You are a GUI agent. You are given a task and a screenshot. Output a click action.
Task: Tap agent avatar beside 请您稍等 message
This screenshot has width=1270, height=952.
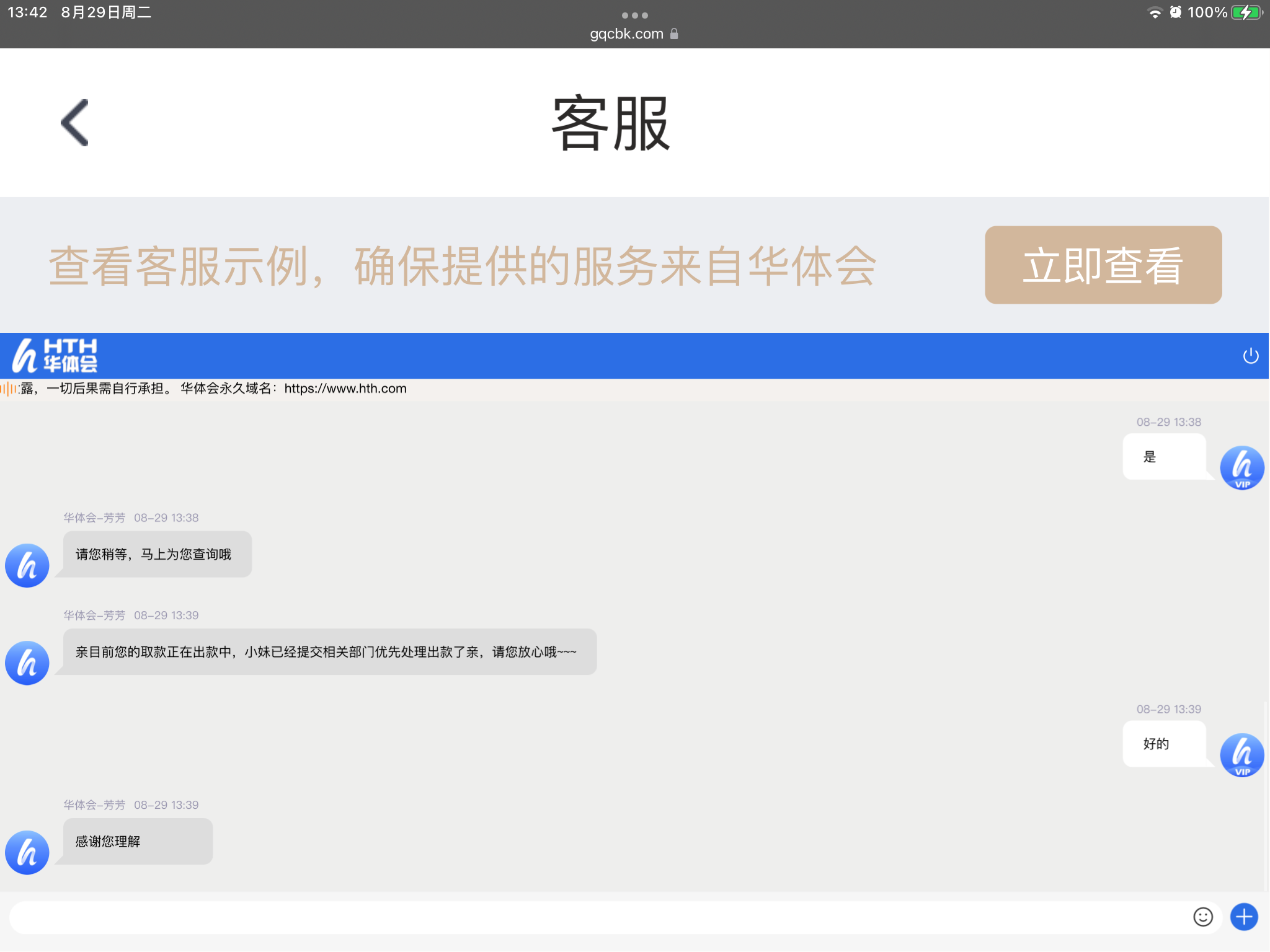click(27, 565)
